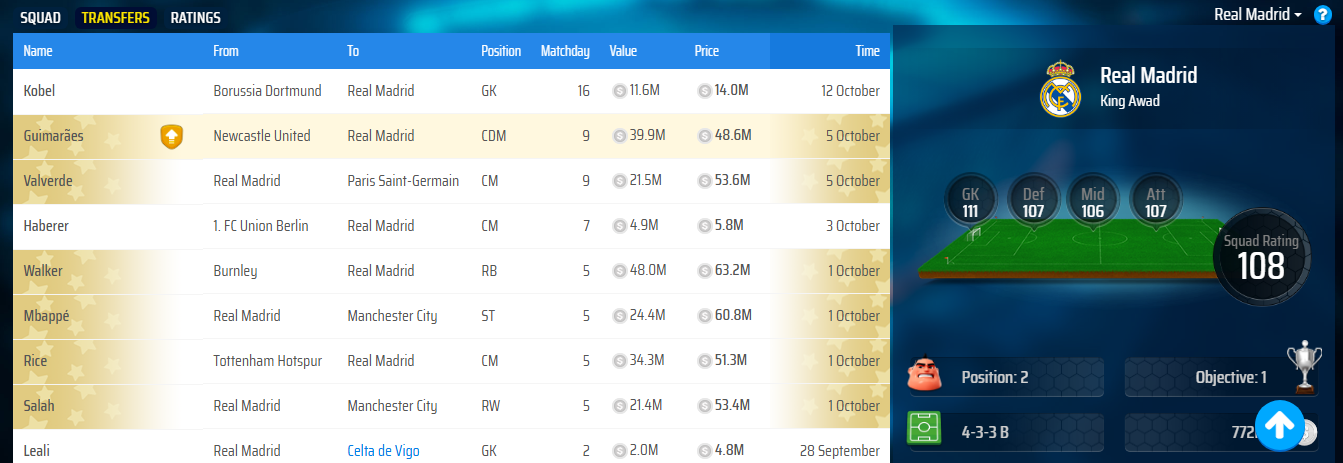Viewport: 1343px width, 463px height.
Task: Select the Mbappé transfer row
Action: coord(450,316)
